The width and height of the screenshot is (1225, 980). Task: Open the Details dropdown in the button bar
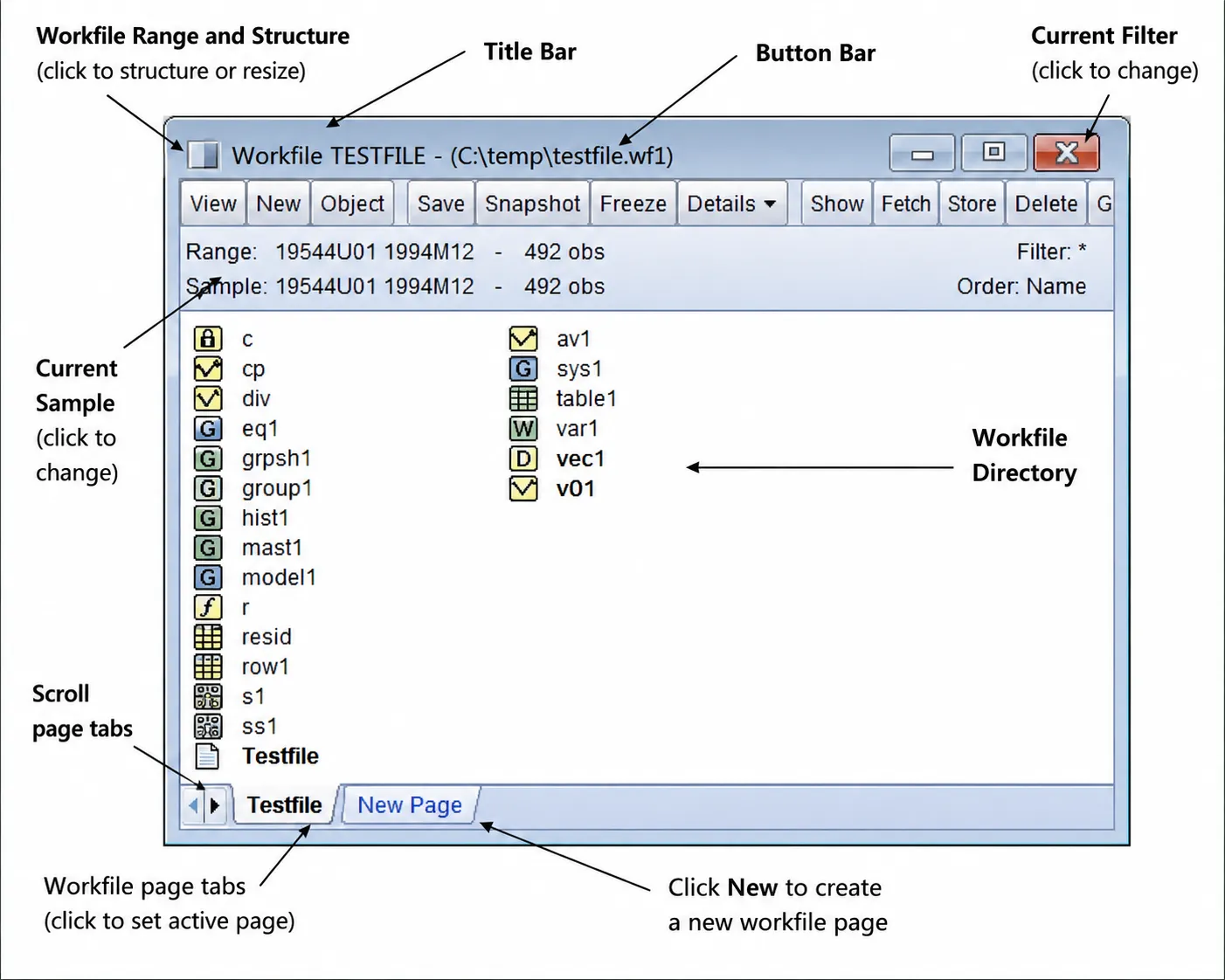click(x=732, y=204)
